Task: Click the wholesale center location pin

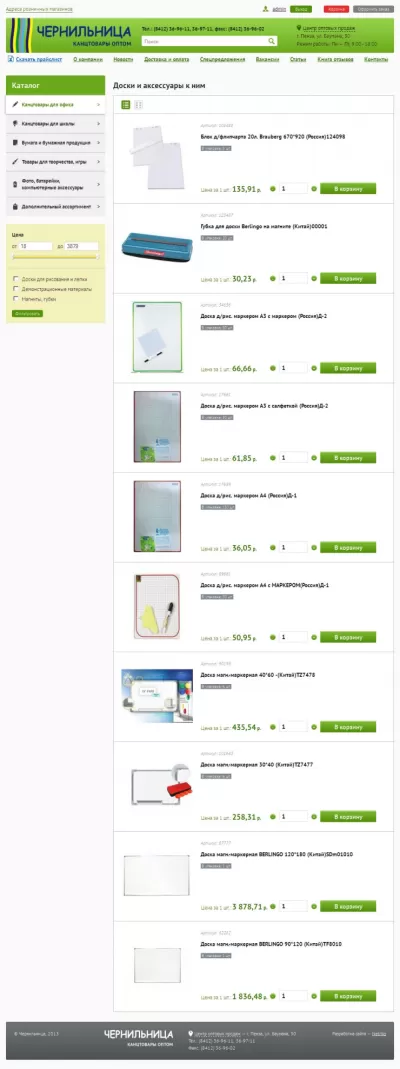Action: pyautogui.click(x=299, y=29)
